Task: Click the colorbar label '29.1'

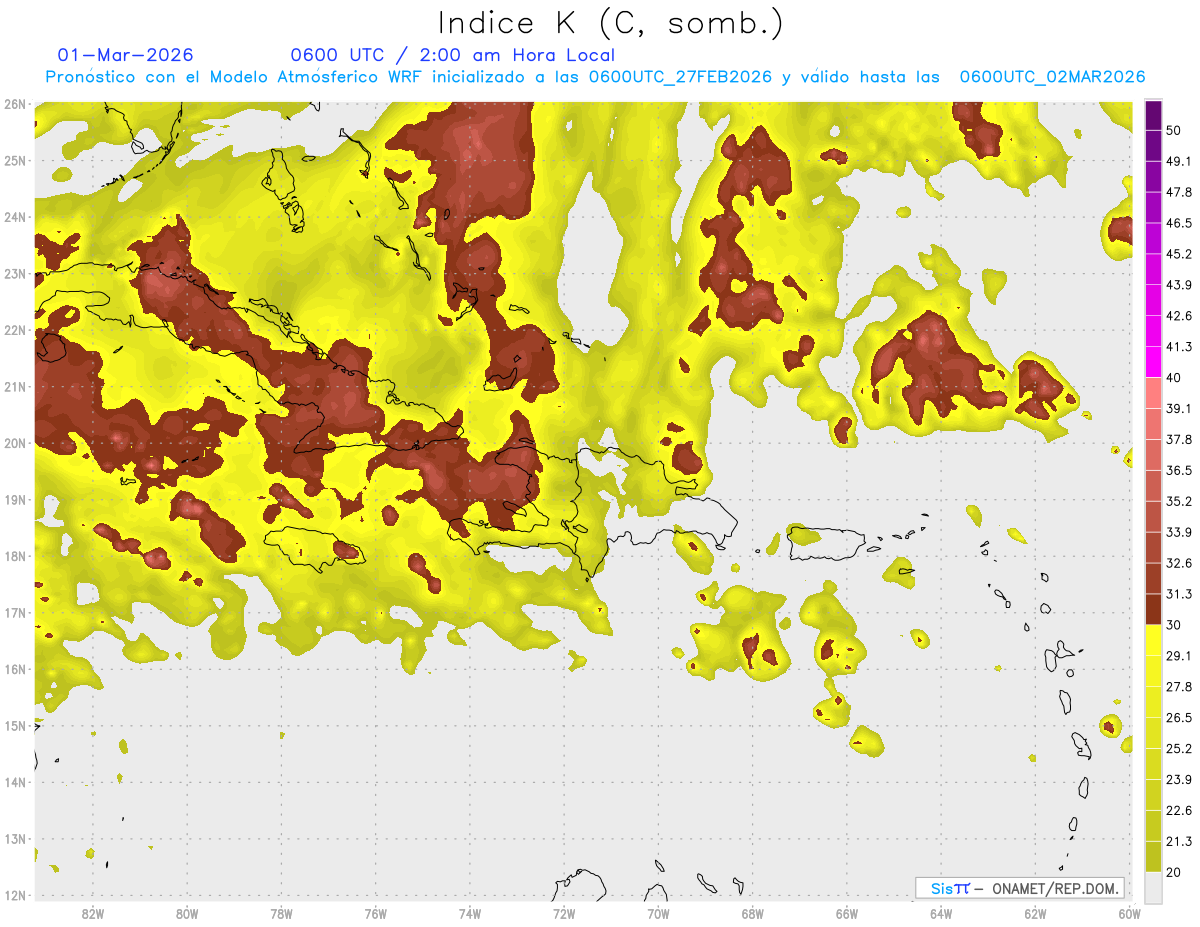Action: [1178, 655]
